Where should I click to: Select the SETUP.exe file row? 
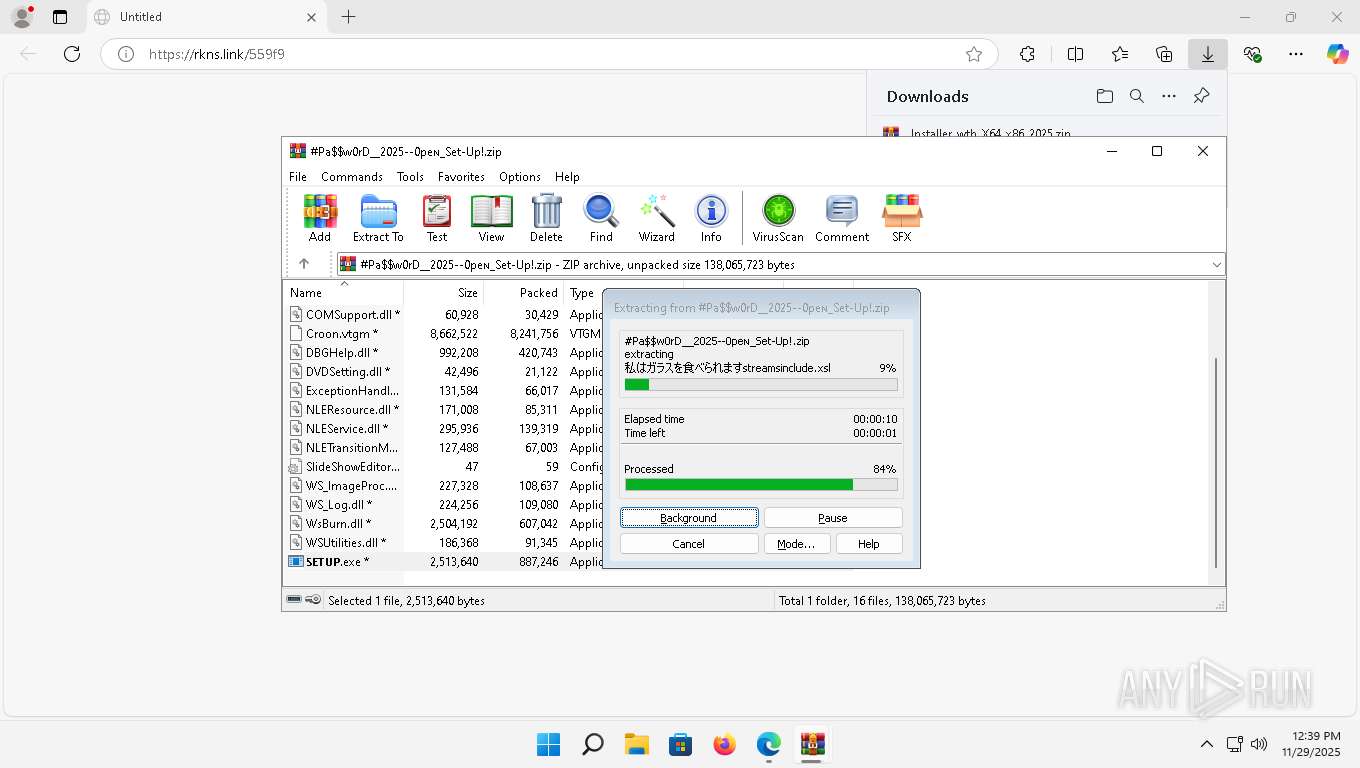click(444, 562)
